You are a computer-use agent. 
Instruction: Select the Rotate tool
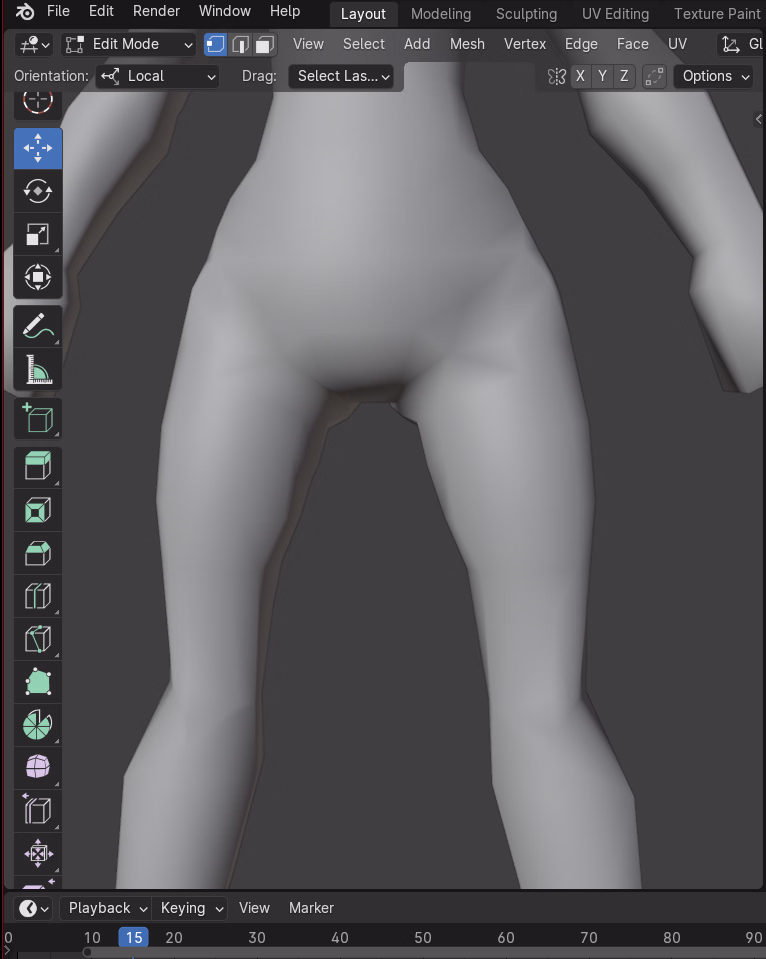pos(38,191)
